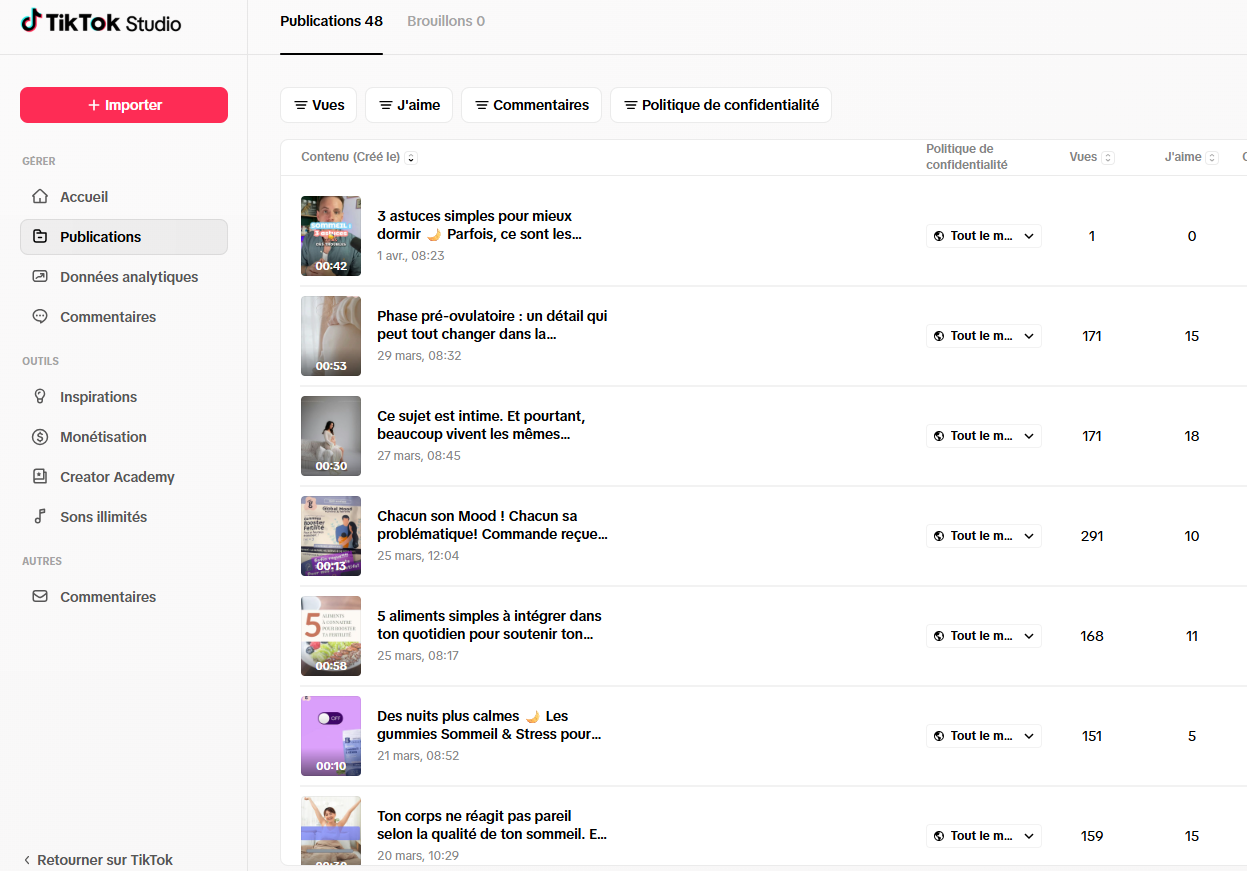
Task: Expand privacy dropdown for Chacun son Mood video
Action: click(983, 536)
